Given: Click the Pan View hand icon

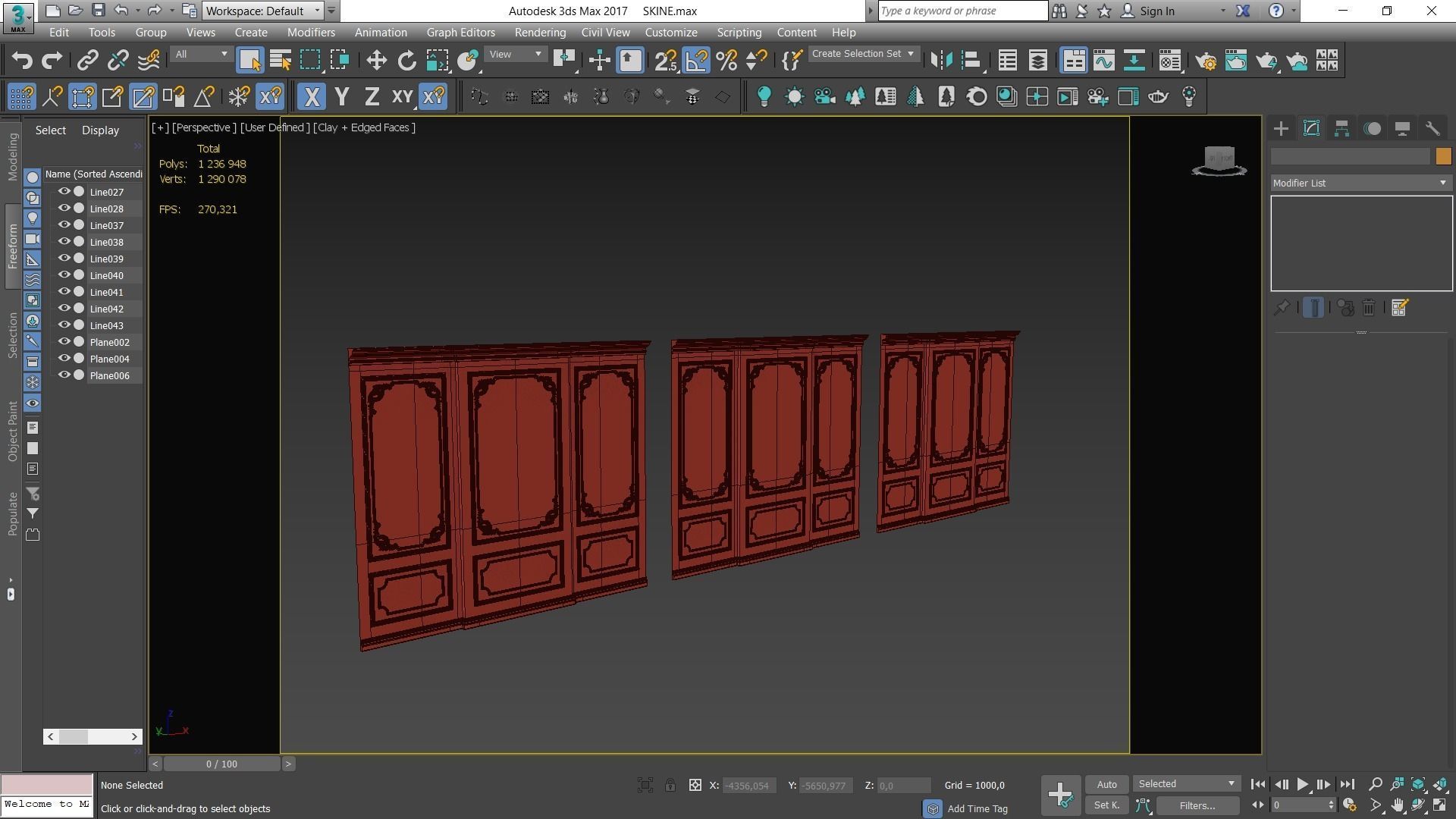Looking at the screenshot, I should pyautogui.click(x=1397, y=805).
